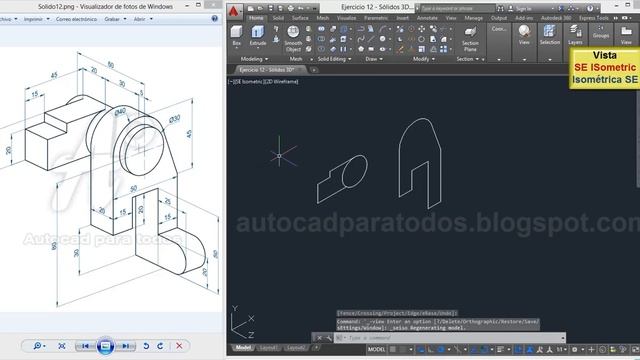
Task: Click the actual size button in Photo Viewer
Action: tap(62, 346)
